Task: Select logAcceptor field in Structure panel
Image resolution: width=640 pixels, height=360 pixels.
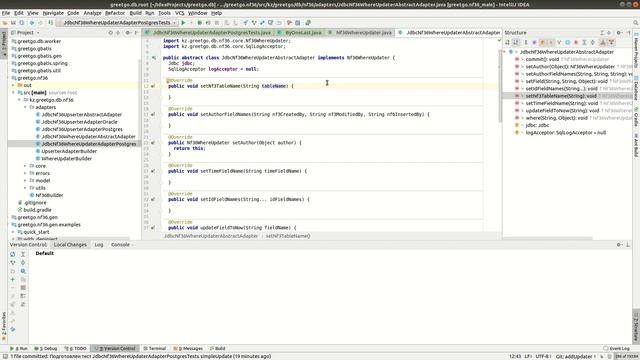Action: tap(565, 133)
